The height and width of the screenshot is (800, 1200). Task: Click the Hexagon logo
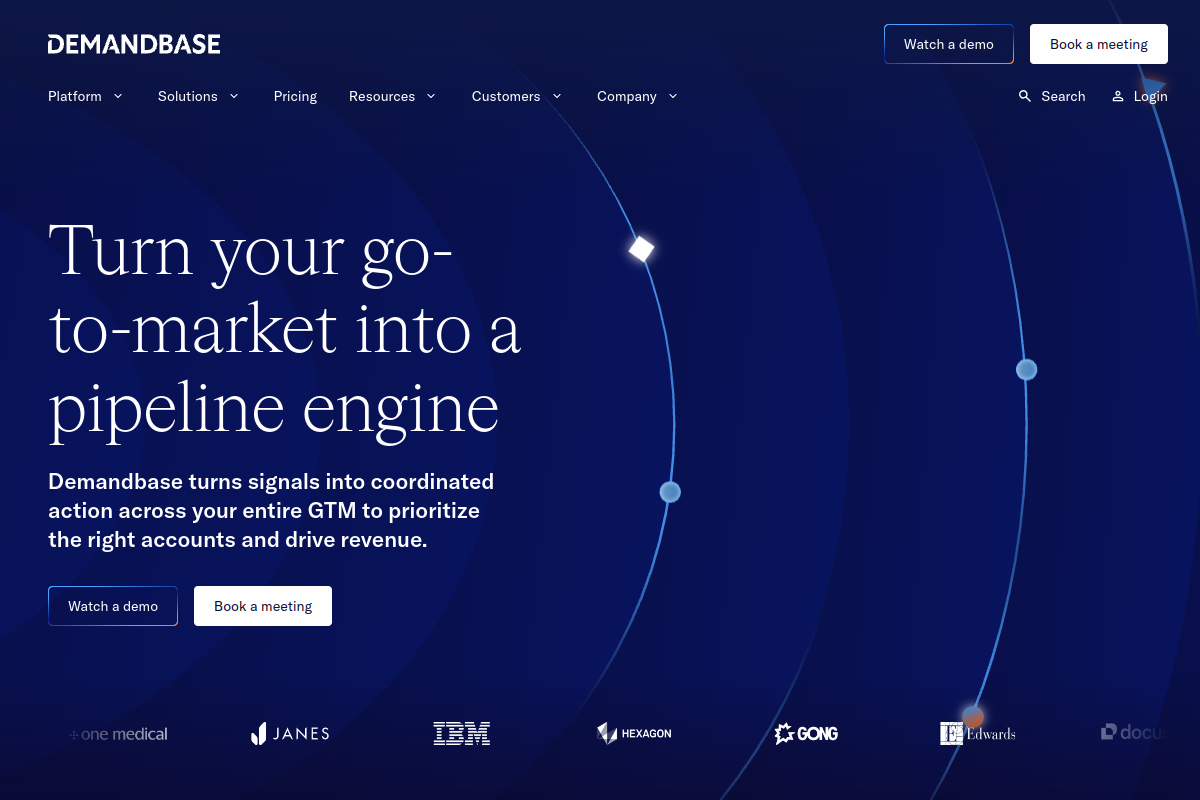[634, 734]
